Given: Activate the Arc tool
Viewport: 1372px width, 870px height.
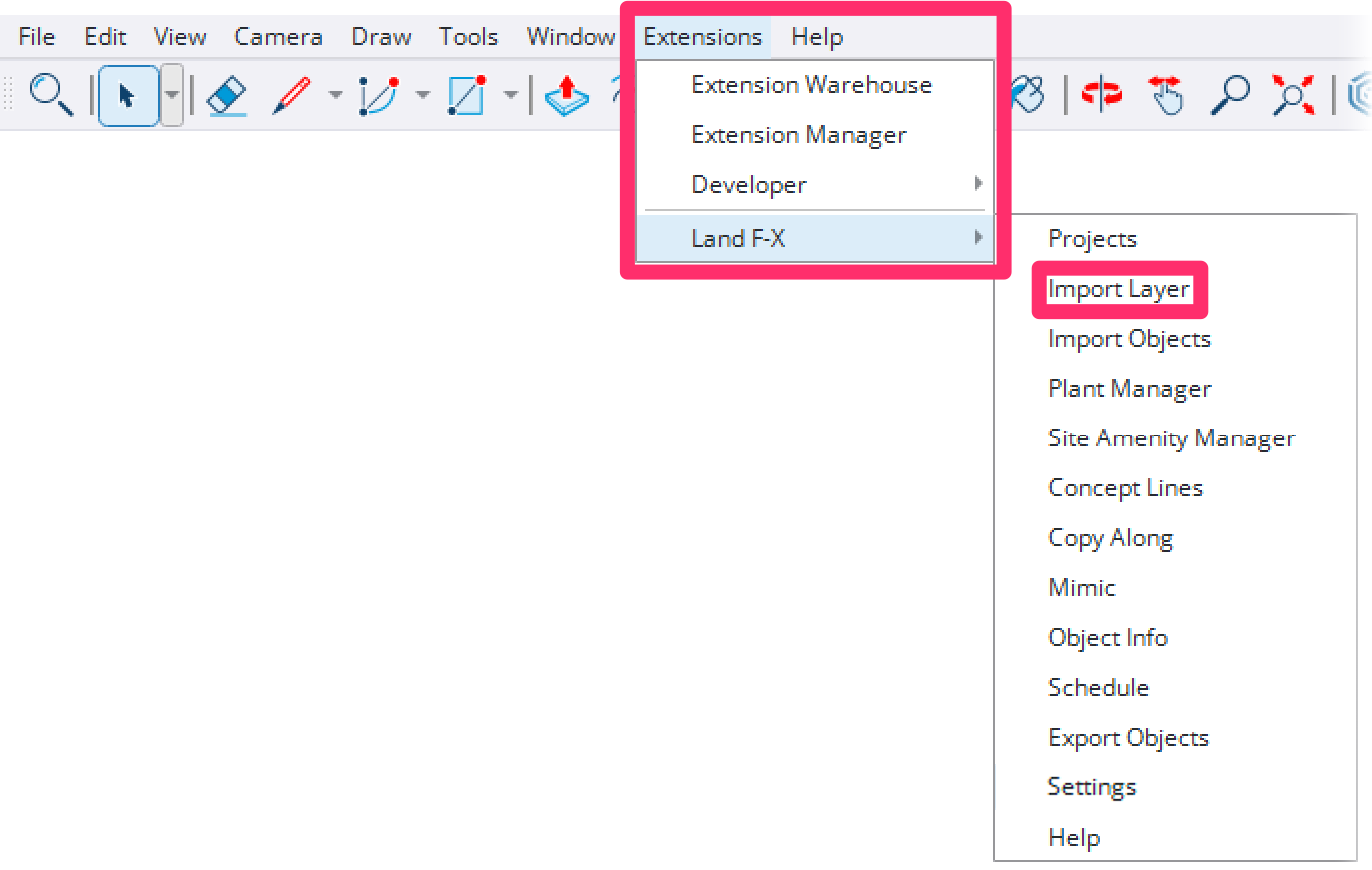Looking at the screenshot, I should click(379, 96).
